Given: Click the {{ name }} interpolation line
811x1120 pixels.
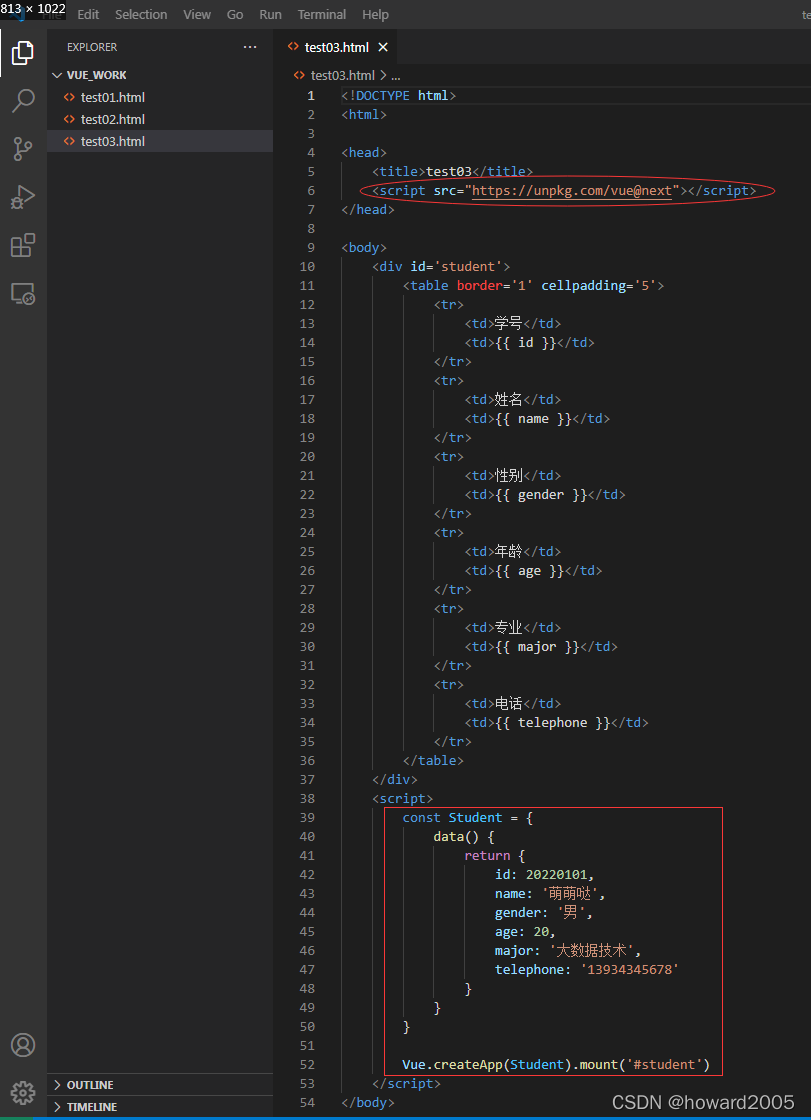Looking at the screenshot, I should click(x=537, y=419).
